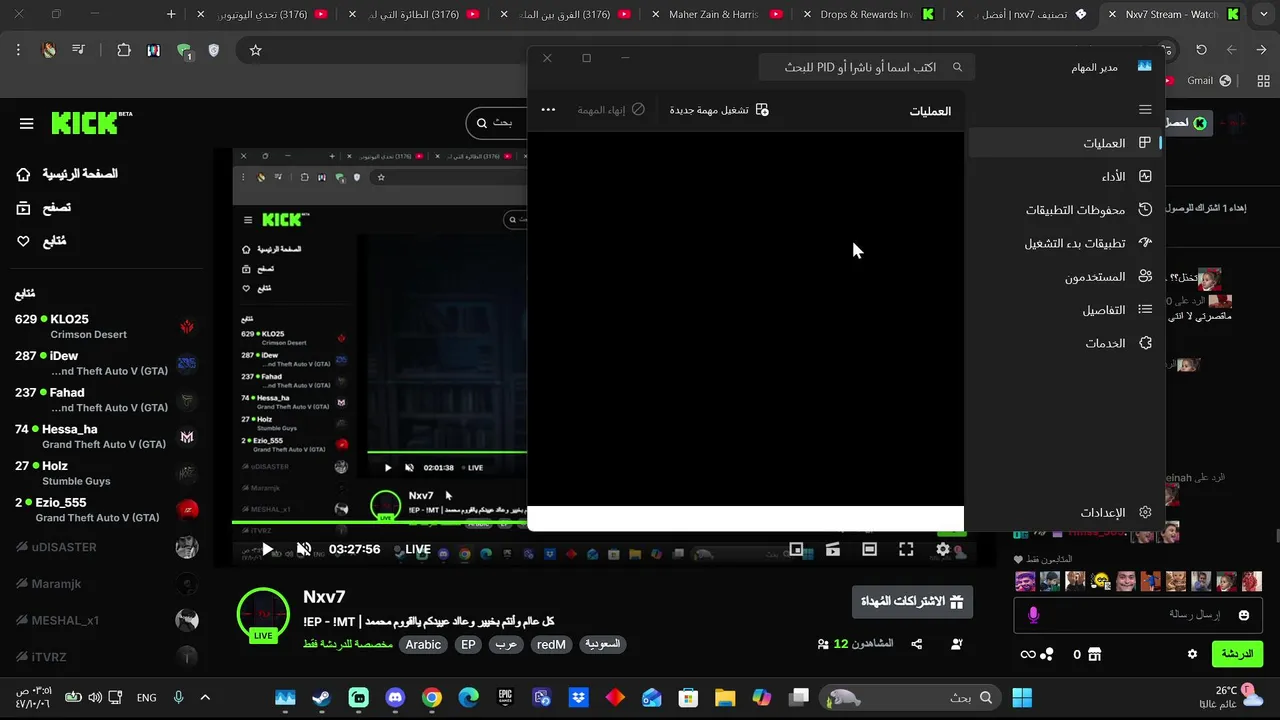Toggle microphone icon in system tray
This screenshot has width=1280, height=720.
click(178, 697)
